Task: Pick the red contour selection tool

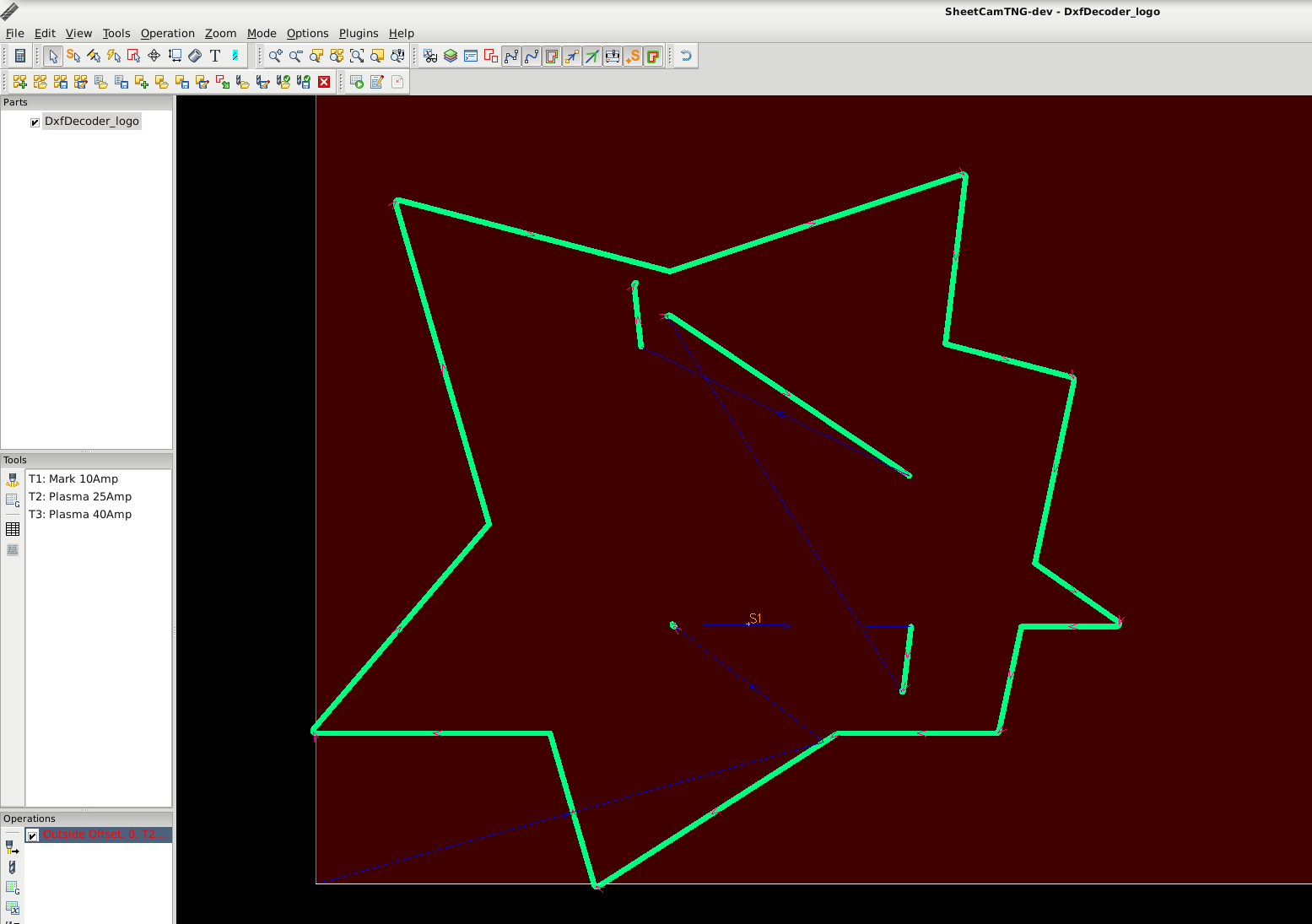Action: [134, 56]
